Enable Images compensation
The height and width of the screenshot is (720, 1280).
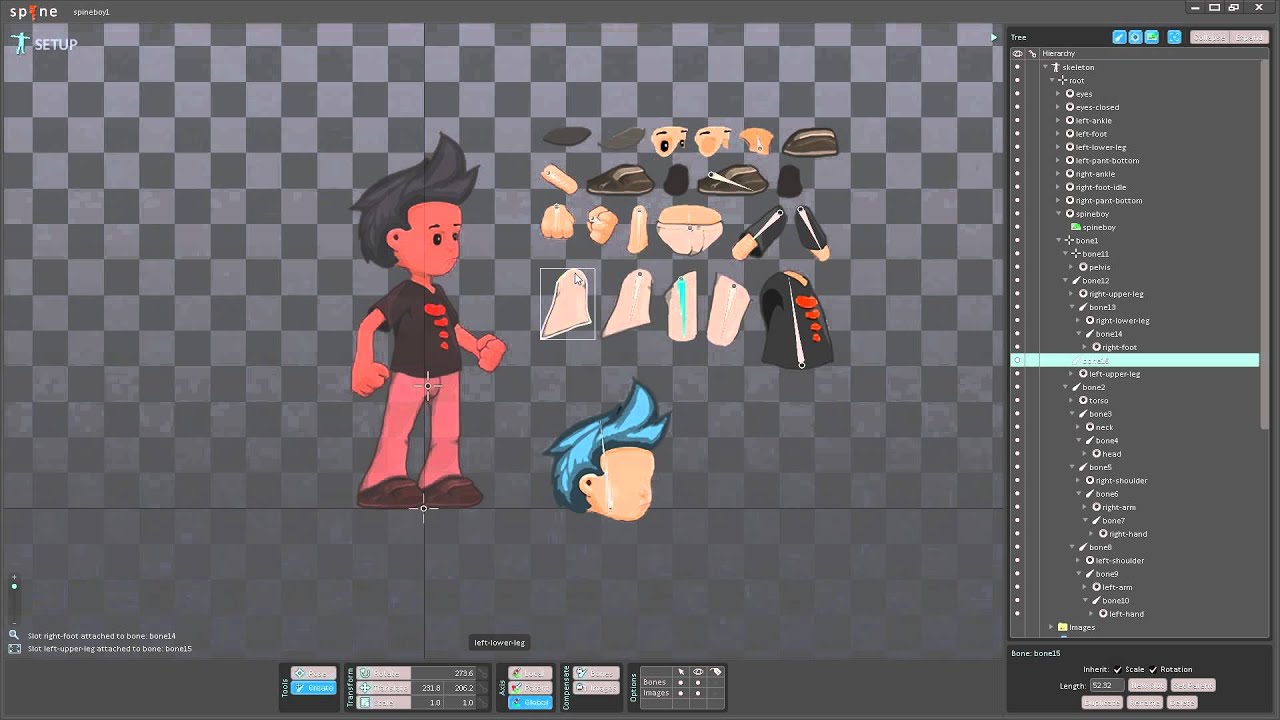pyautogui.click(x=596, y=688)
